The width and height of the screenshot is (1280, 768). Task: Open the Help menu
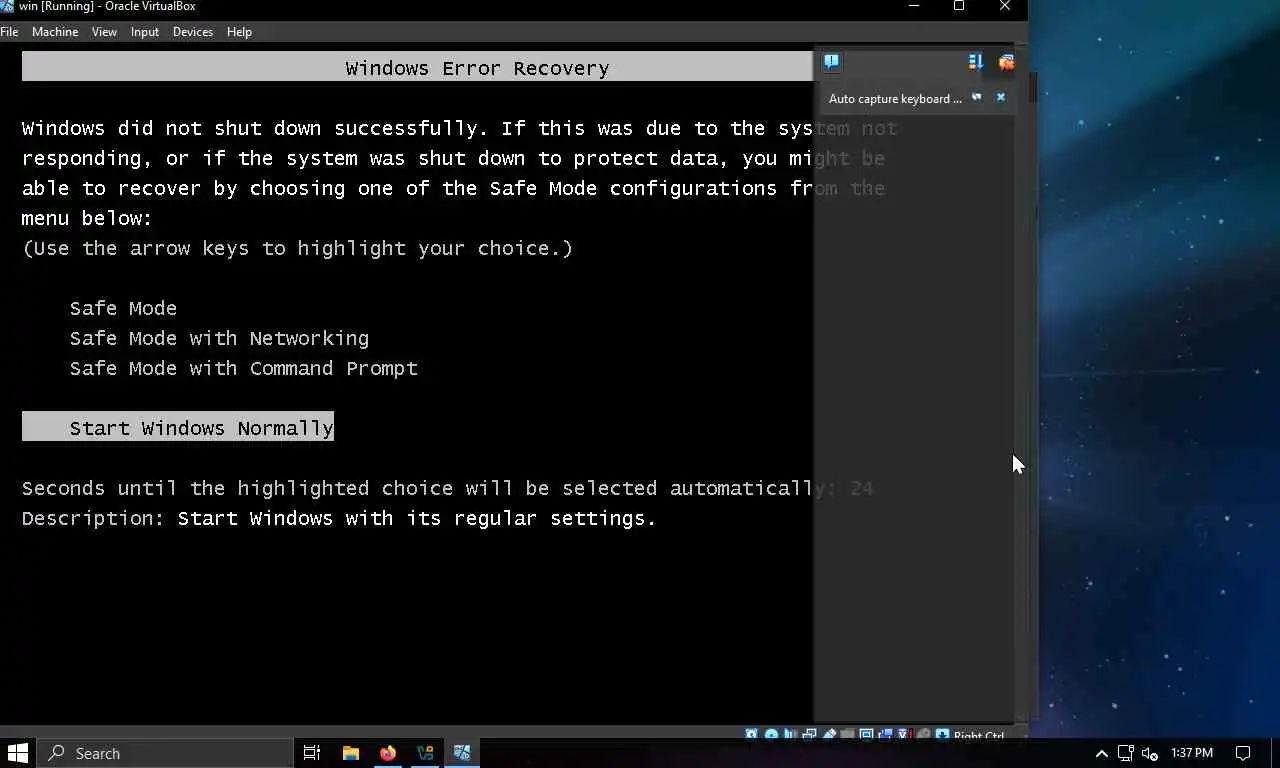pyautogui.click(x=239, y=32)
